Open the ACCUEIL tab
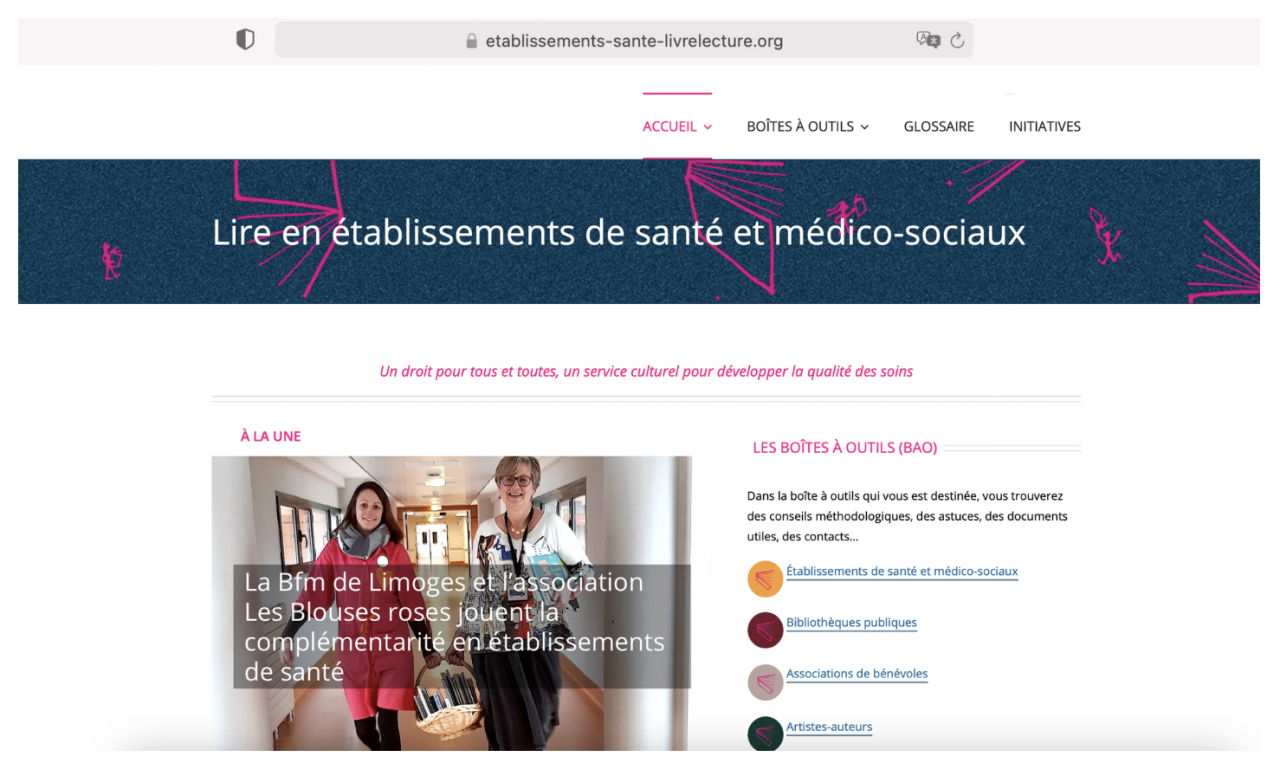Viewport: 1280px width, 776px height. pos(670,126)
